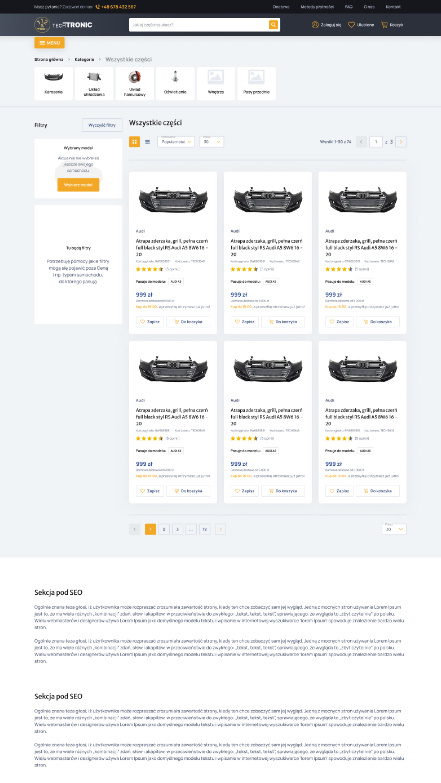Focus the part search input field
Image resolution: width=441 pixels, height=783 pixels.
point(199,24)
